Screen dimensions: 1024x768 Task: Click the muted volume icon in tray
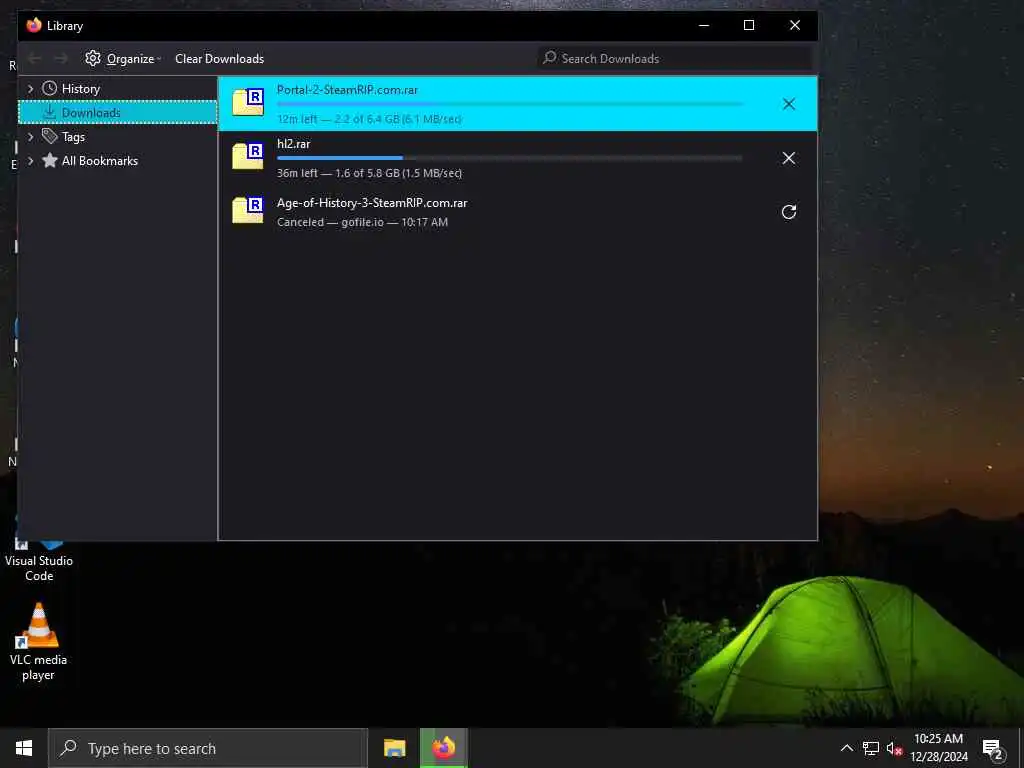pos(893,748)
